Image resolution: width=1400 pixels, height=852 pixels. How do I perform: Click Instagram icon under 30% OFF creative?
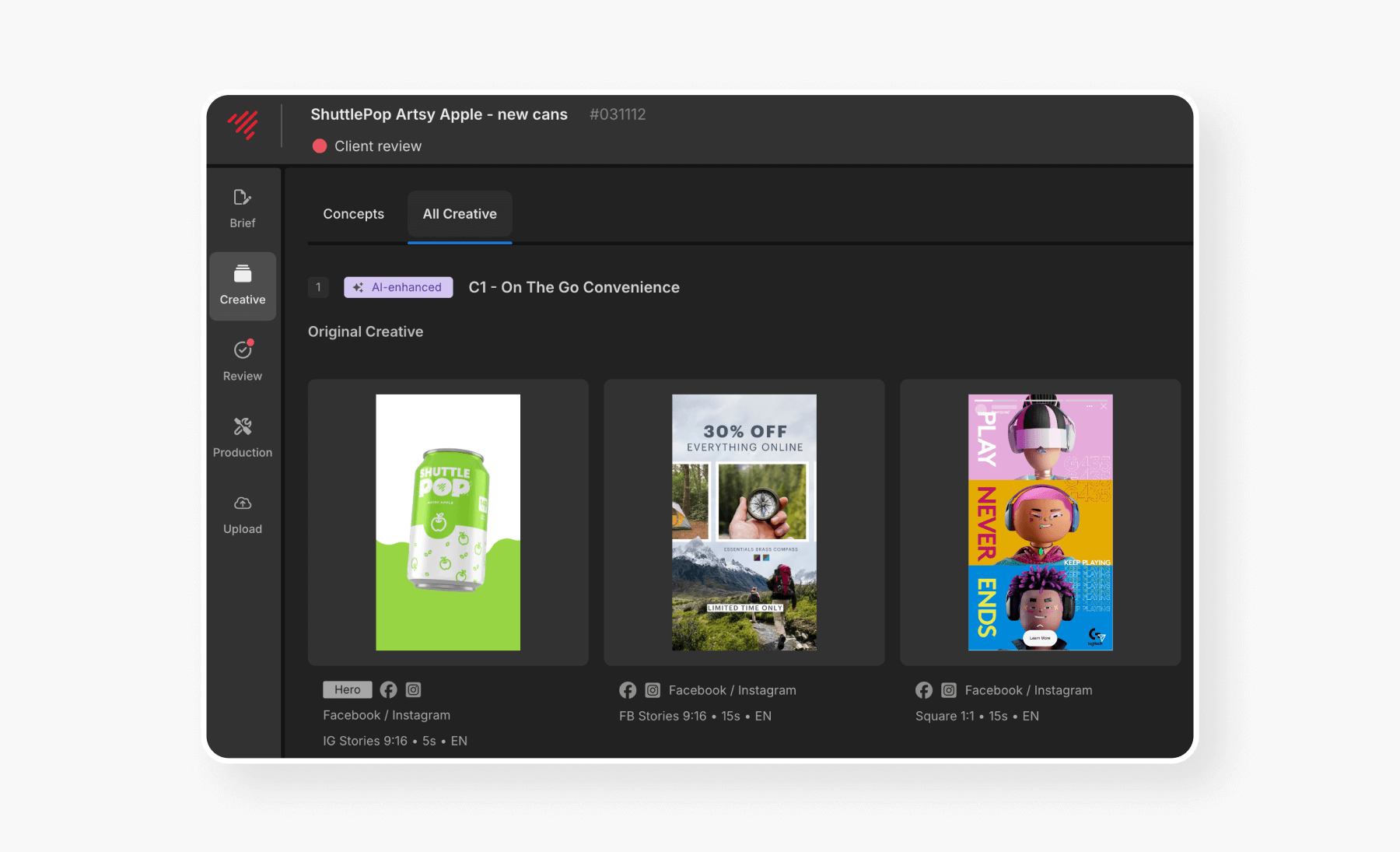coord(653,690)
